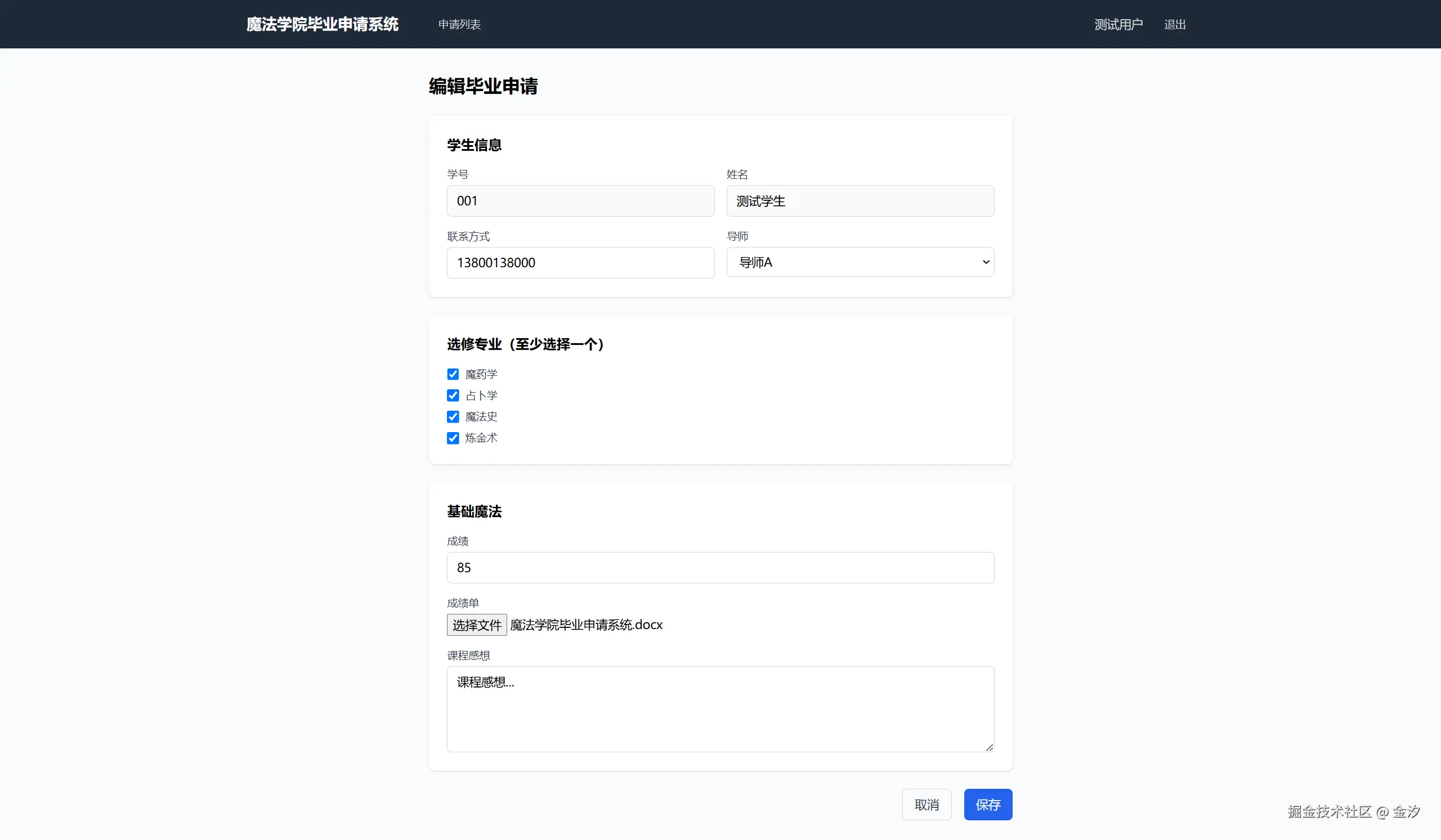
Task: Click the 姓名 field showing 测试学生
Action: pos(860,201)
